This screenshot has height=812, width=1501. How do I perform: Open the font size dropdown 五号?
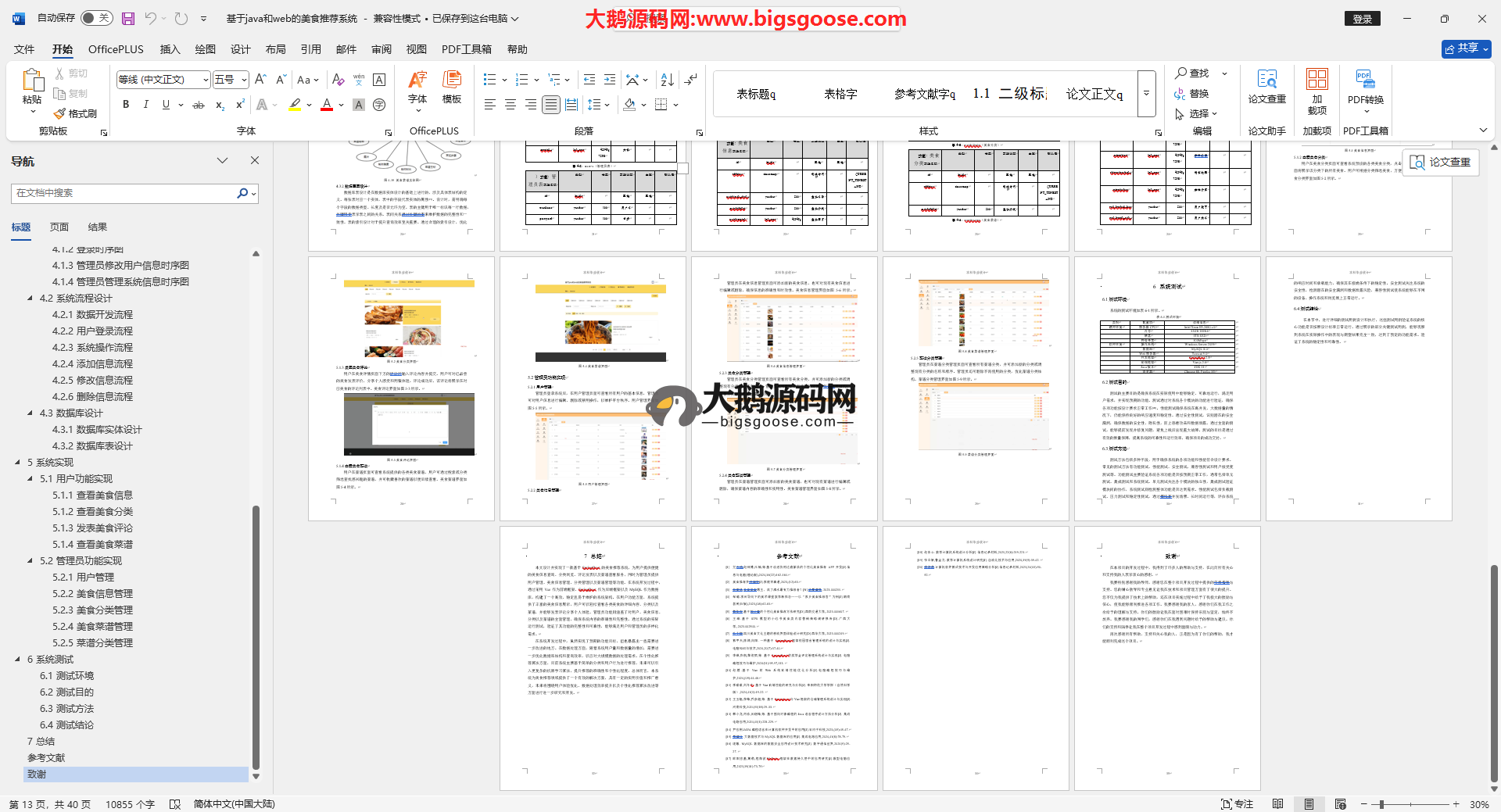click(x=231, y=80)
